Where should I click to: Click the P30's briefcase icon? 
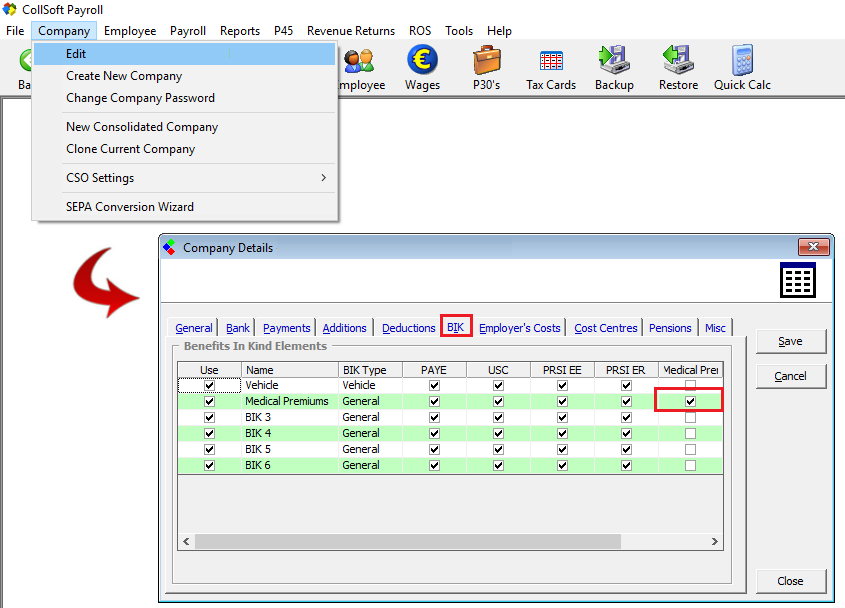pyautogui.click(x=486, y=62)
